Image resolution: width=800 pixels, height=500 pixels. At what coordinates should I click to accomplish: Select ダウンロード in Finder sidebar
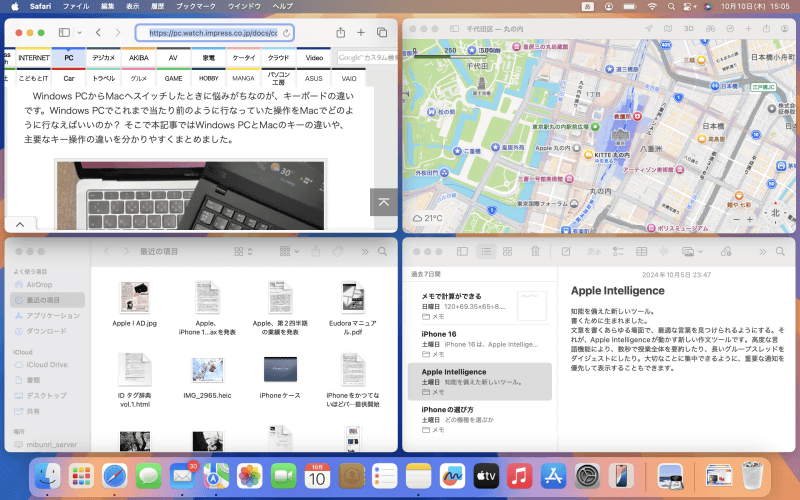click(46, 331)
